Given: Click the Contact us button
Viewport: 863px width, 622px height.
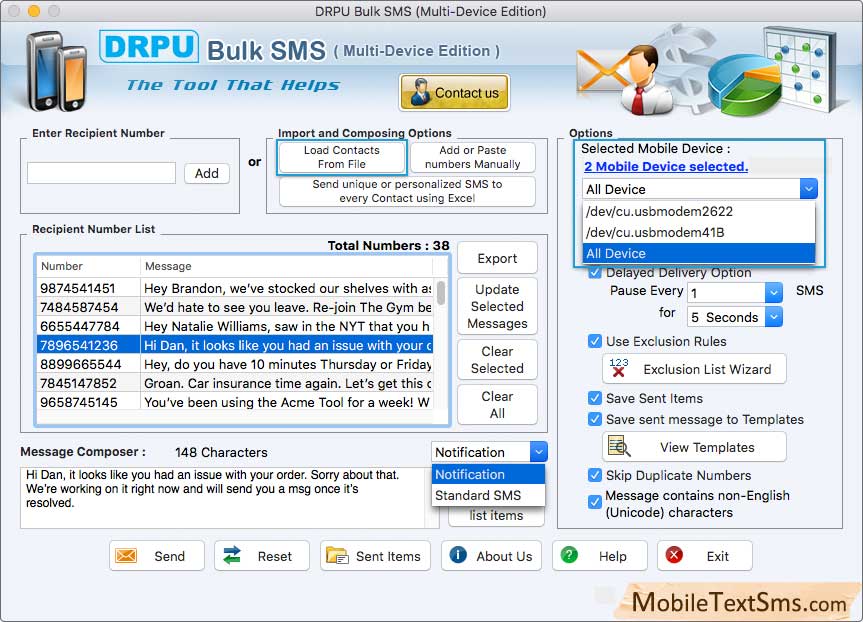Looking at the screenshot, I should pos(455,92).
